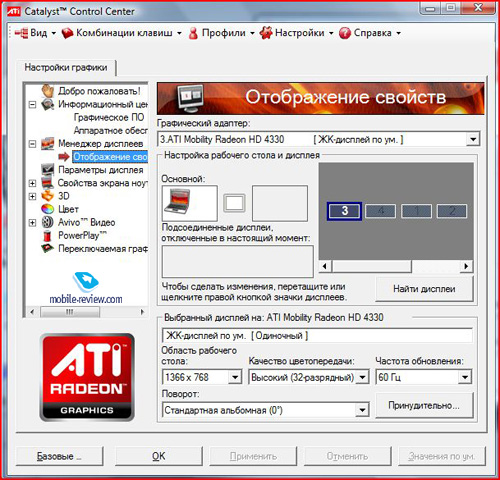
Task: Click the Базовые button
Action: coord(59,456)
